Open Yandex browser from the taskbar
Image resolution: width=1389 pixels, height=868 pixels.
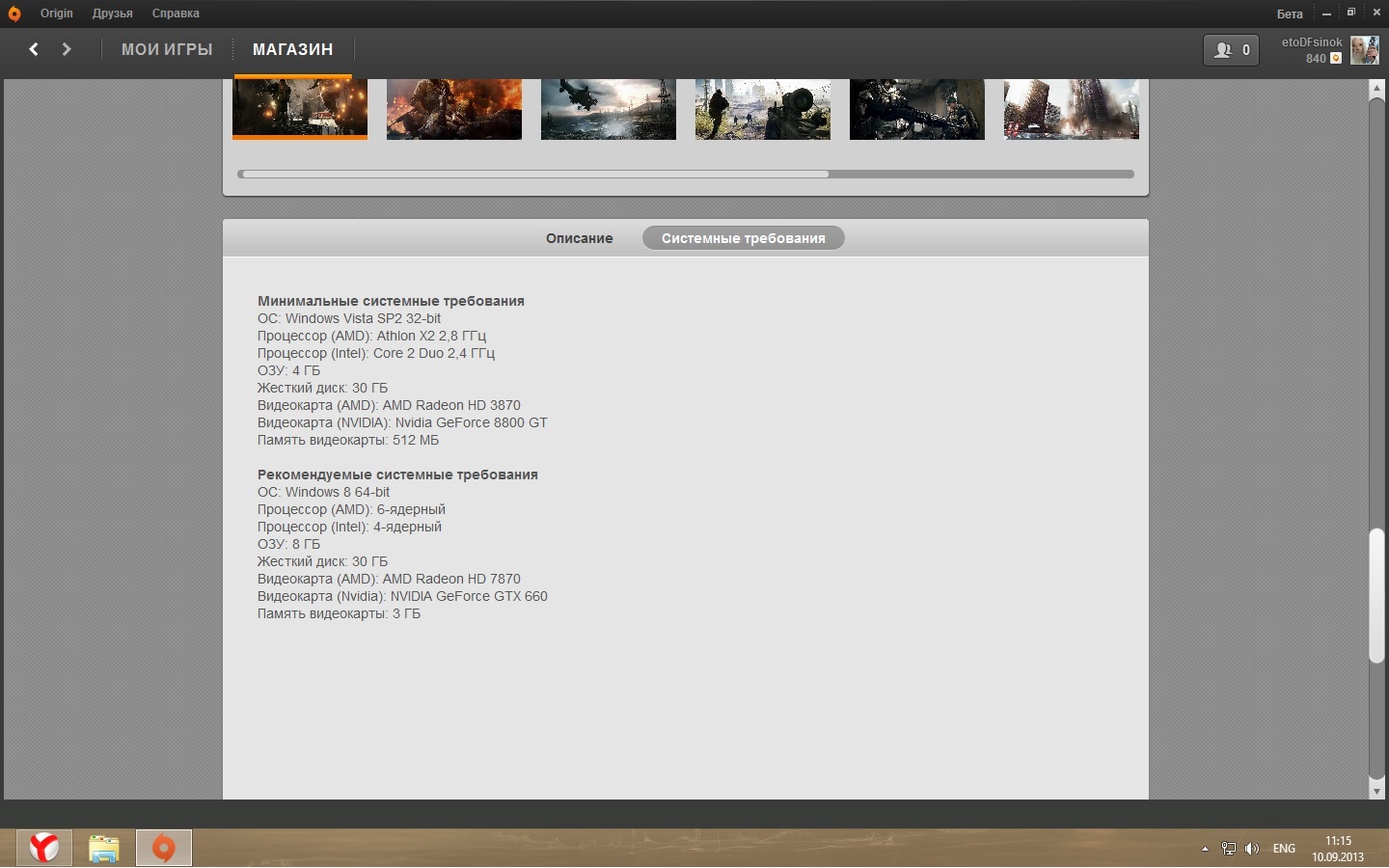pos(44,848)
